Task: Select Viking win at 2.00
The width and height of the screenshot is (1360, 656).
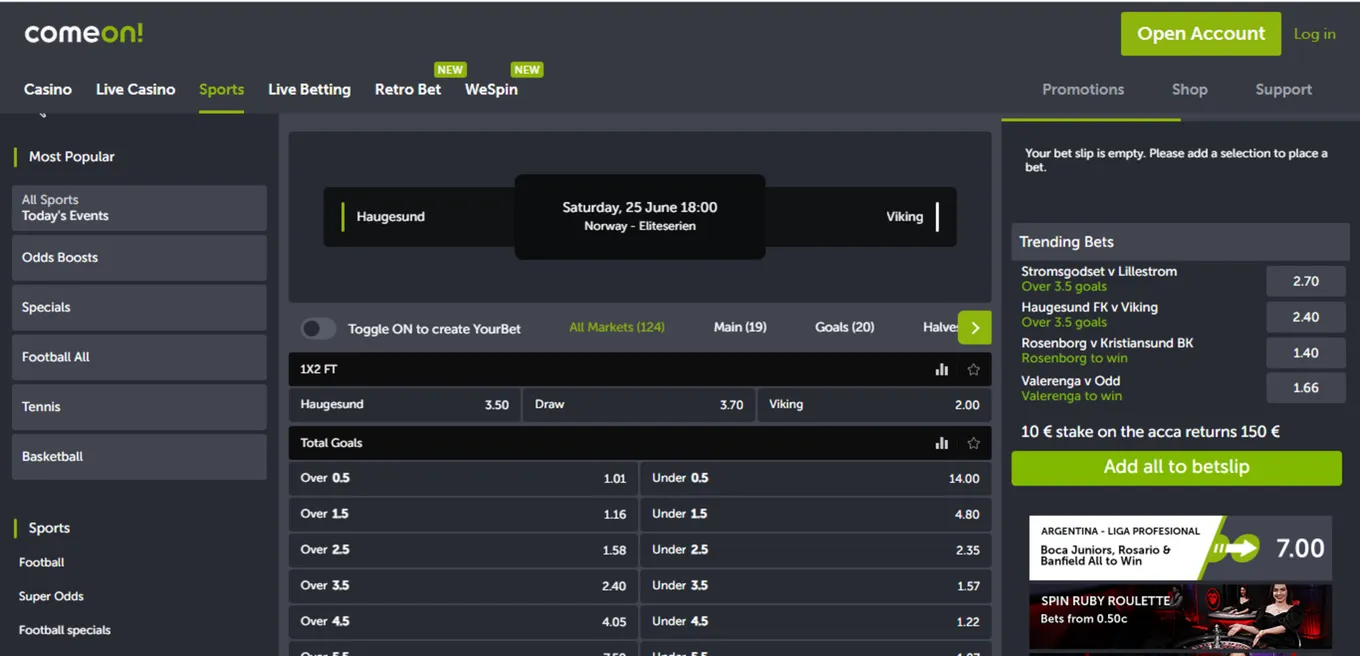Action: pyautogui.click(x=874, y=405)
